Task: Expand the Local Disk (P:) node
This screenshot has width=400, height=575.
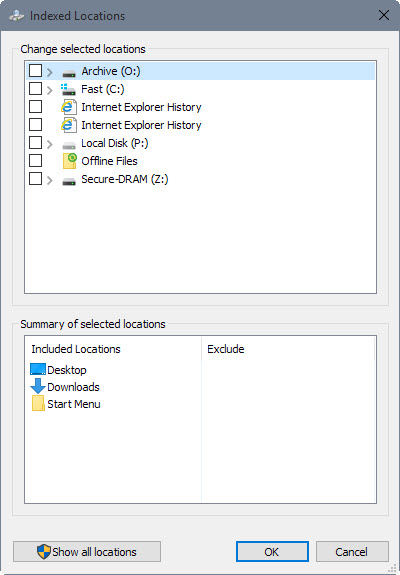Action: coord(50,144)
